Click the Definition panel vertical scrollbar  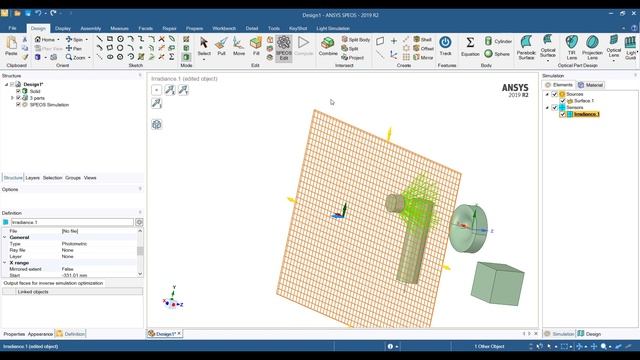pyautogui.click(x=140, y=252)
